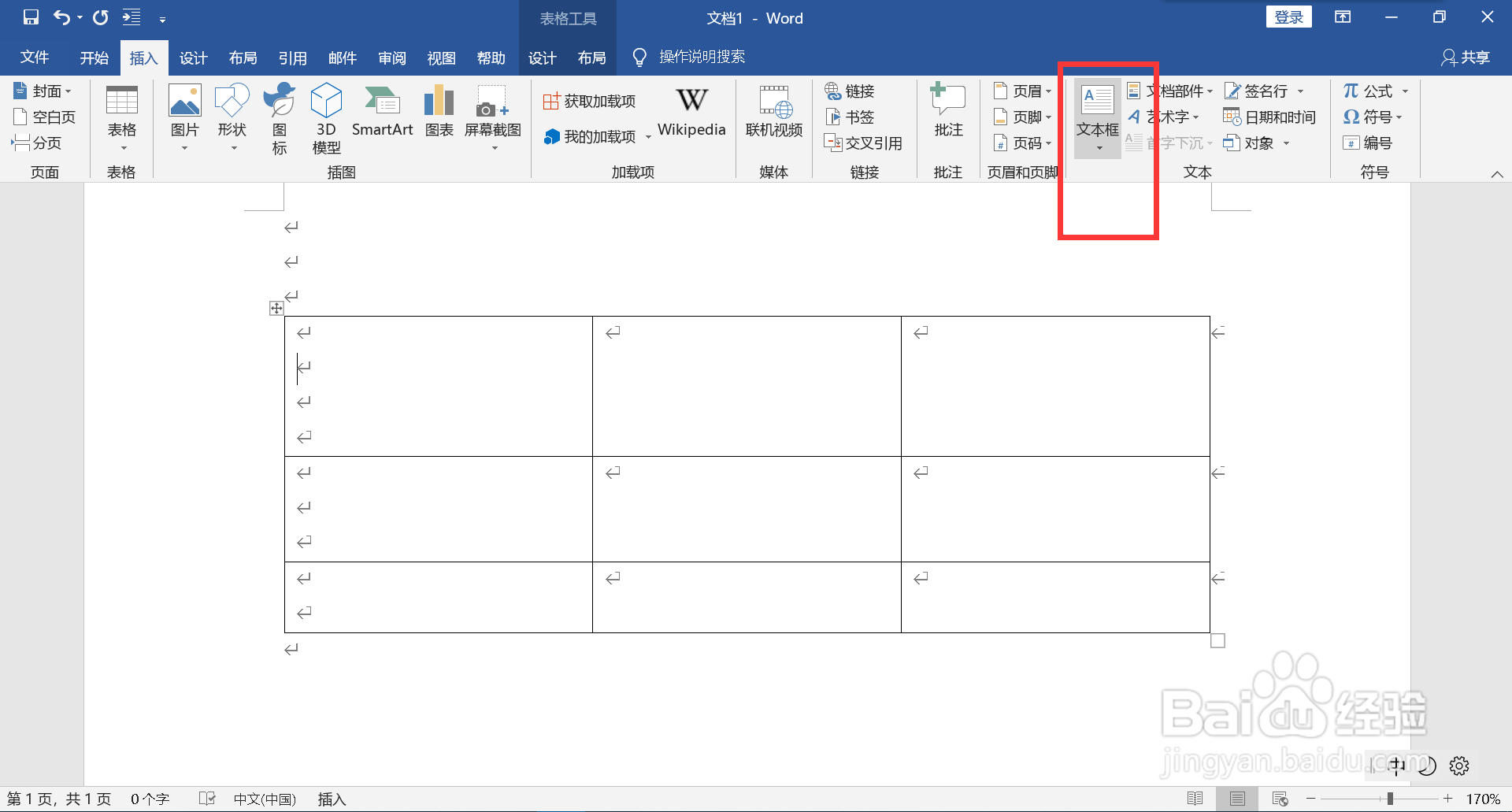Insert a comment using 批注
The image size is (1512, 812).
[947, 110]
